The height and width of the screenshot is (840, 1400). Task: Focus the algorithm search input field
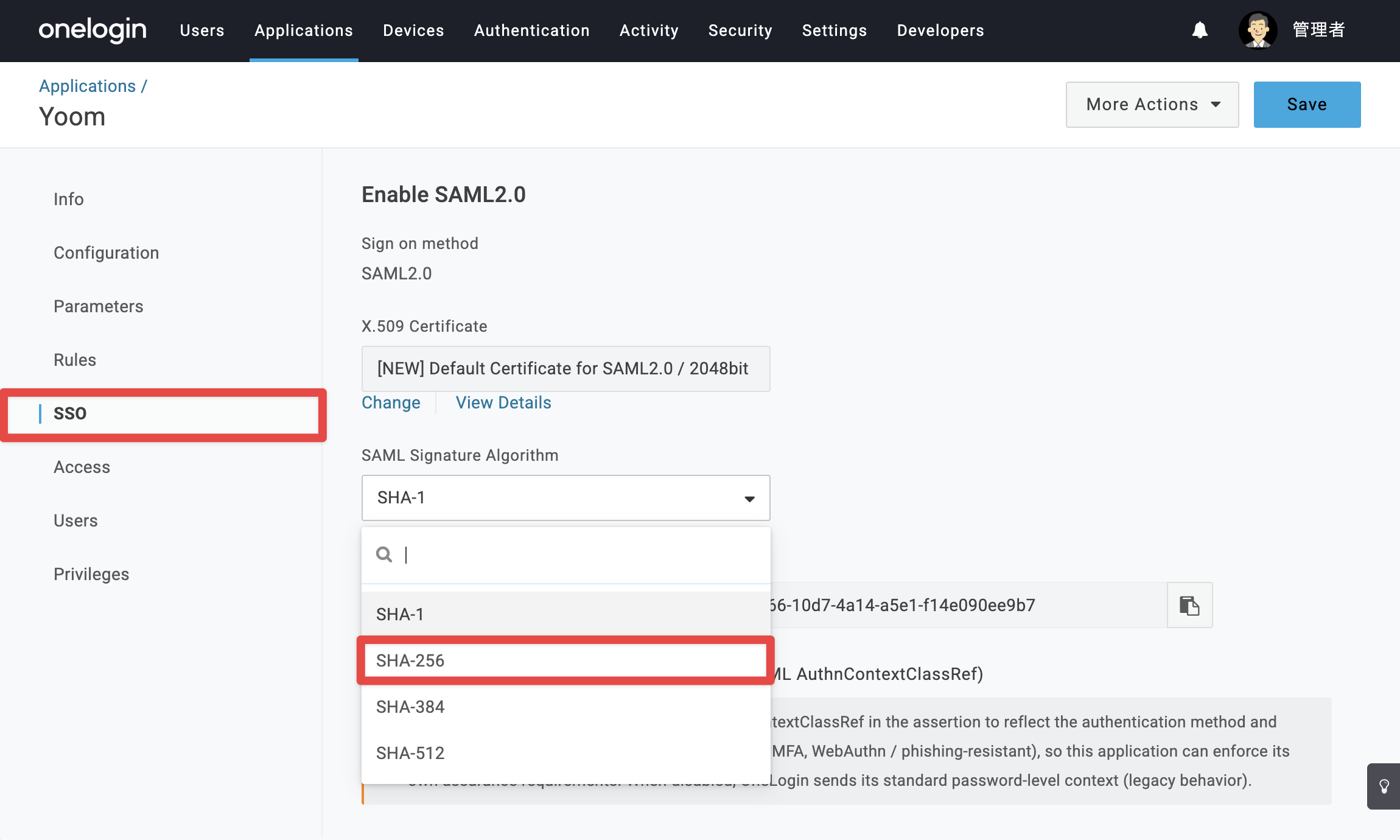click(x=581, y=555)
